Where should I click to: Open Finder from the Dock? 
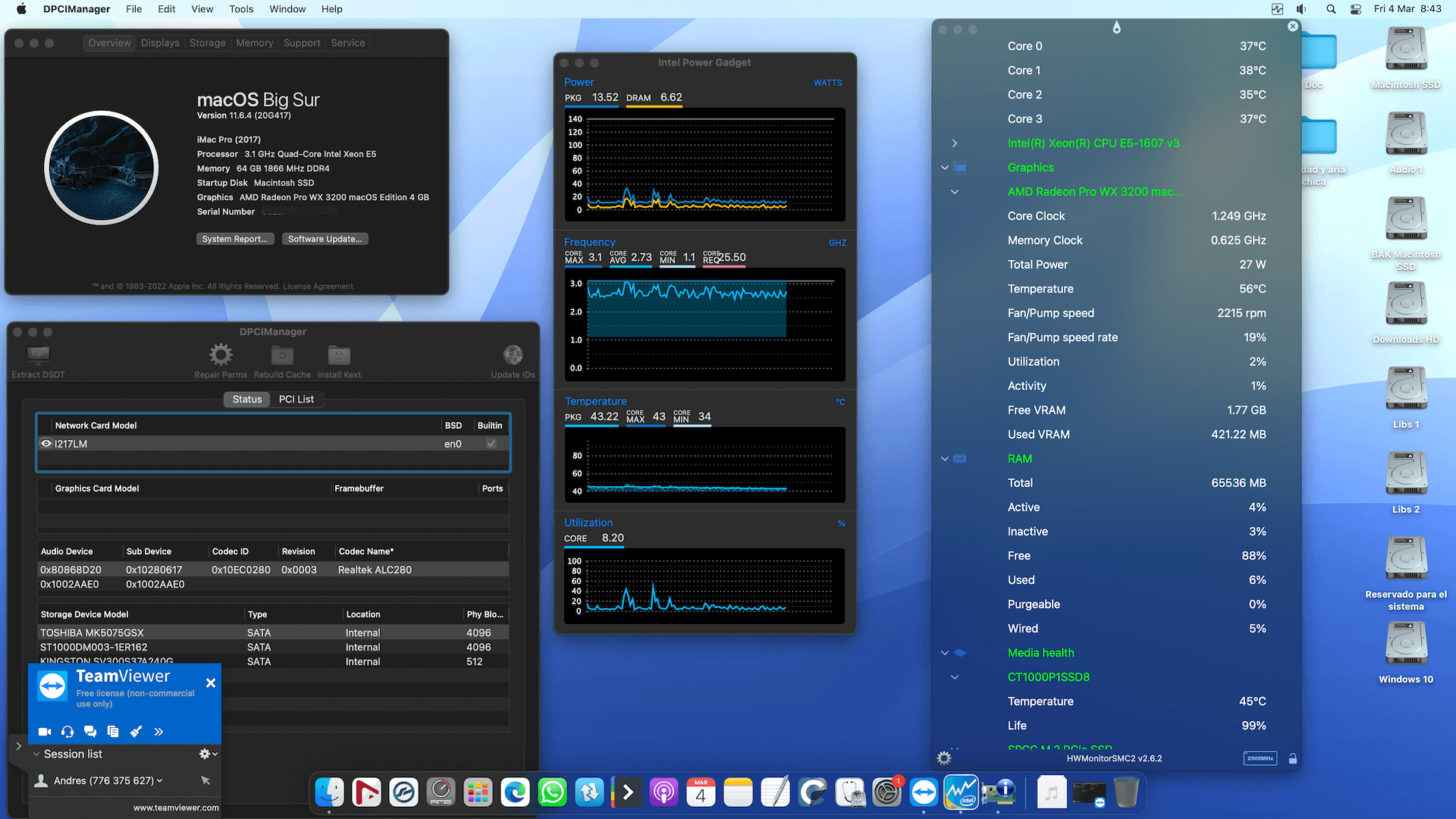[x=330, y=793]
